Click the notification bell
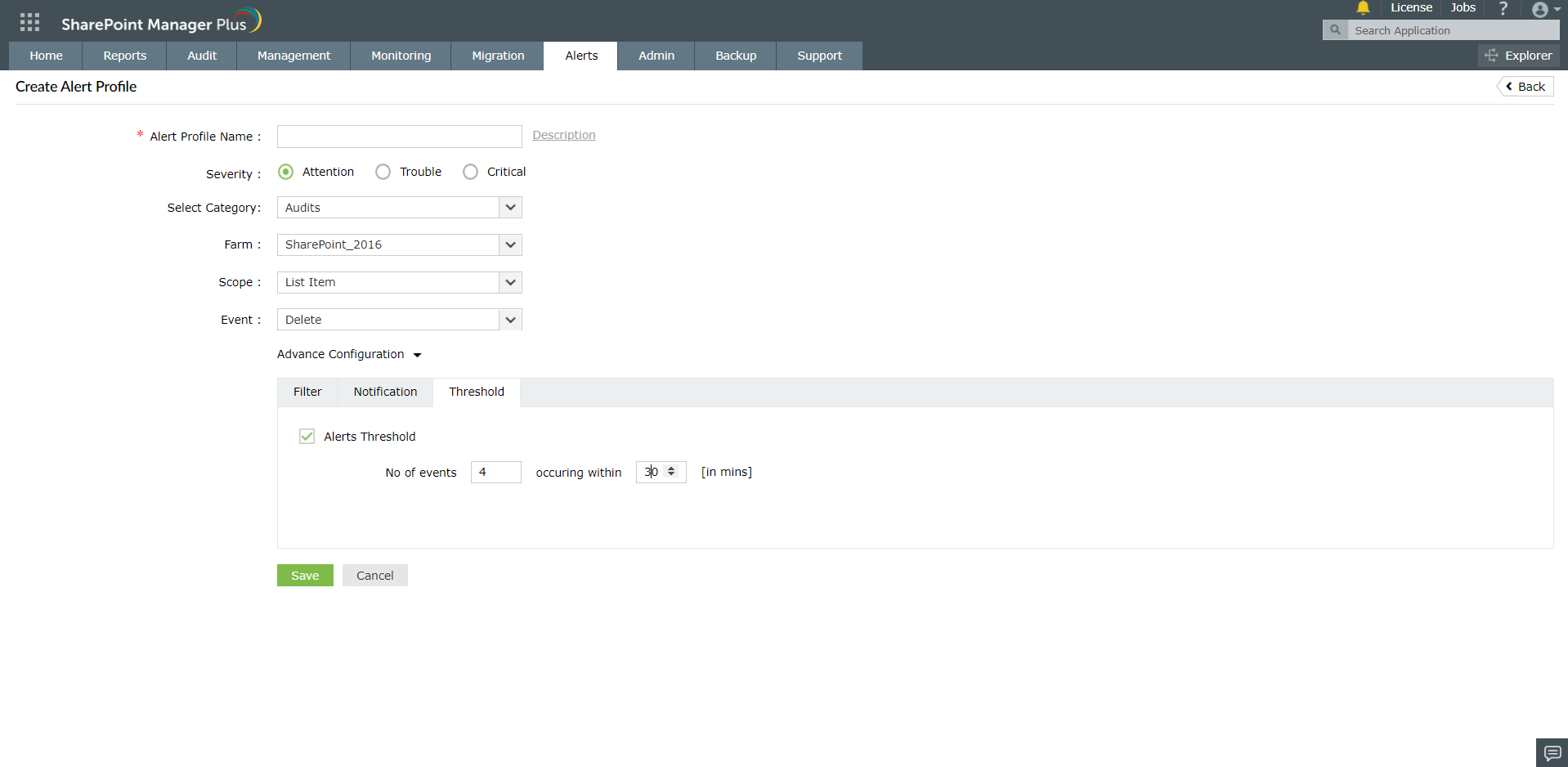Screen dimensions: 1568x767 coord(1362,8)
